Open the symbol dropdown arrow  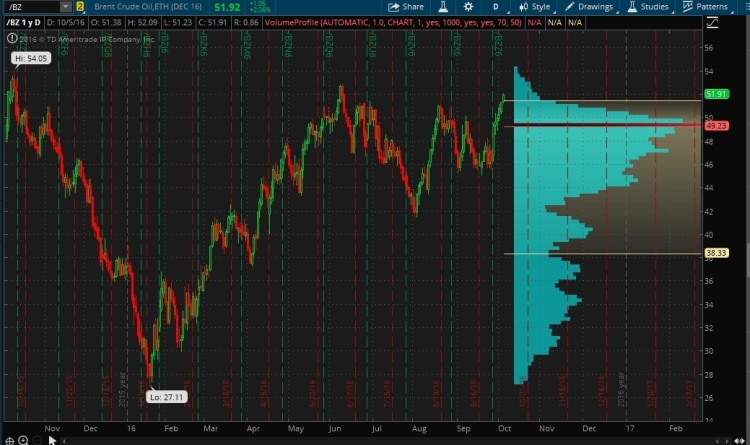[64, 6]
